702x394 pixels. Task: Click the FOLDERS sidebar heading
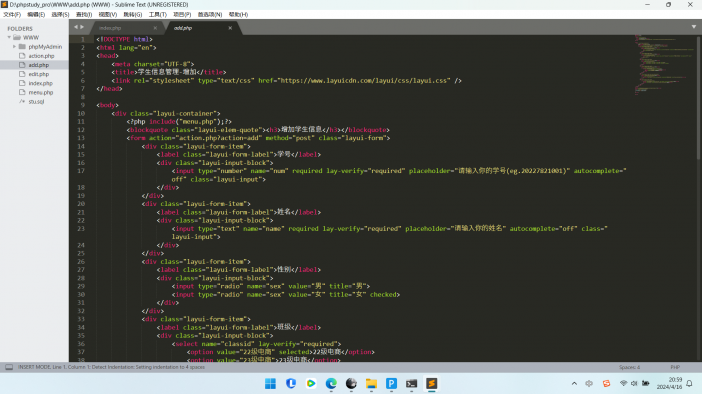pyautogui.click(x=20, y=29)
